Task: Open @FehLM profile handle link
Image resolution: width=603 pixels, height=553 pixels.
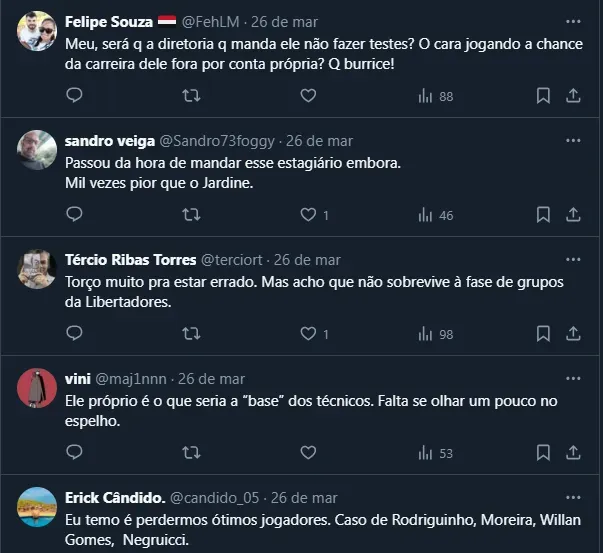Action: click(x=211, y=21)
